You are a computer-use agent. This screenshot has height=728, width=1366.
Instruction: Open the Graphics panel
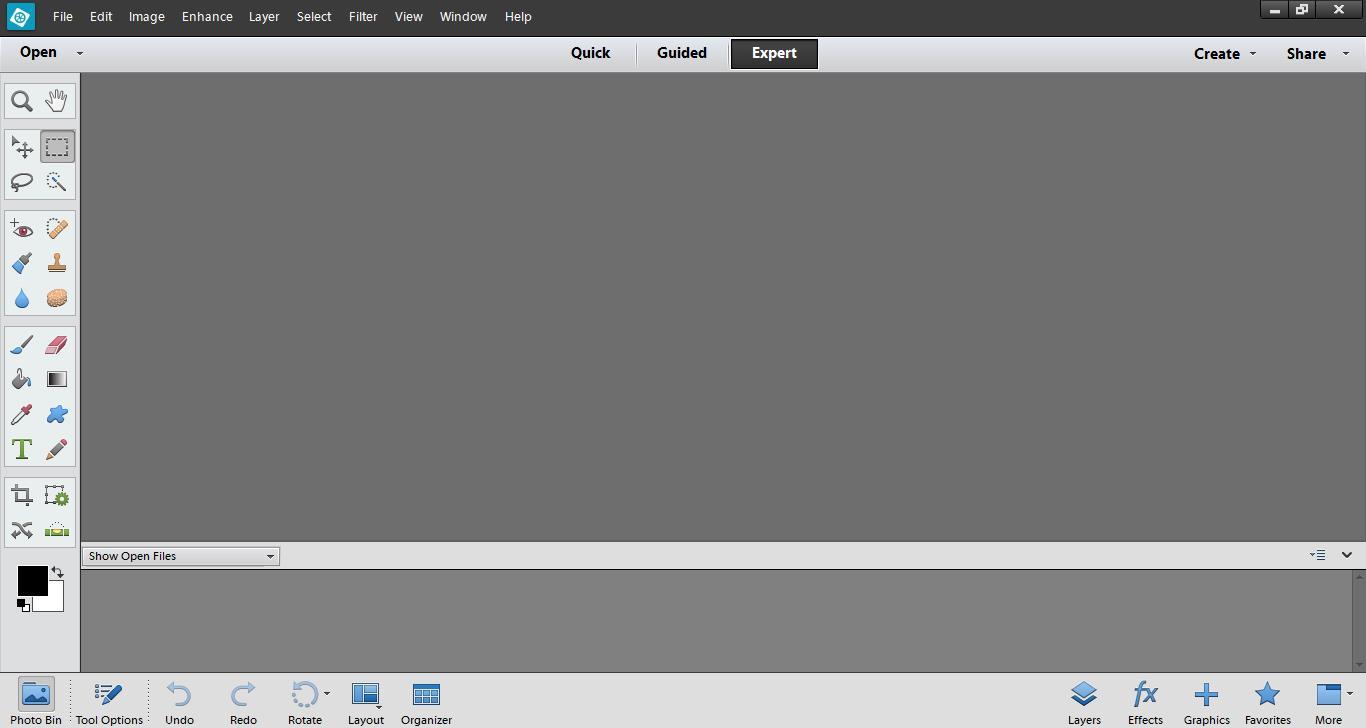point(1206,700)
